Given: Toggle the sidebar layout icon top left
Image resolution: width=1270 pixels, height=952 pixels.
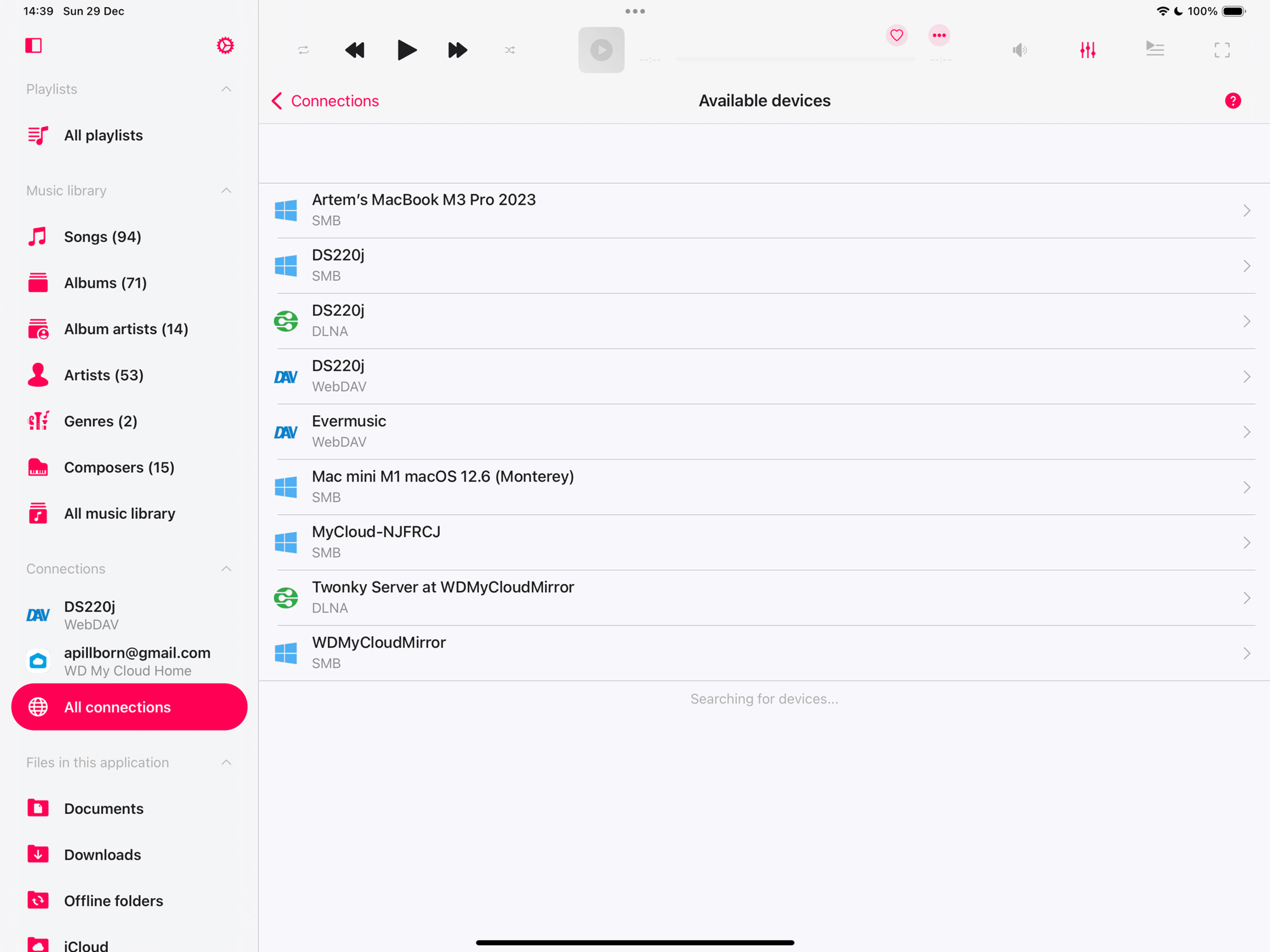Looking at the screenshot, I should tap(33, 45).
